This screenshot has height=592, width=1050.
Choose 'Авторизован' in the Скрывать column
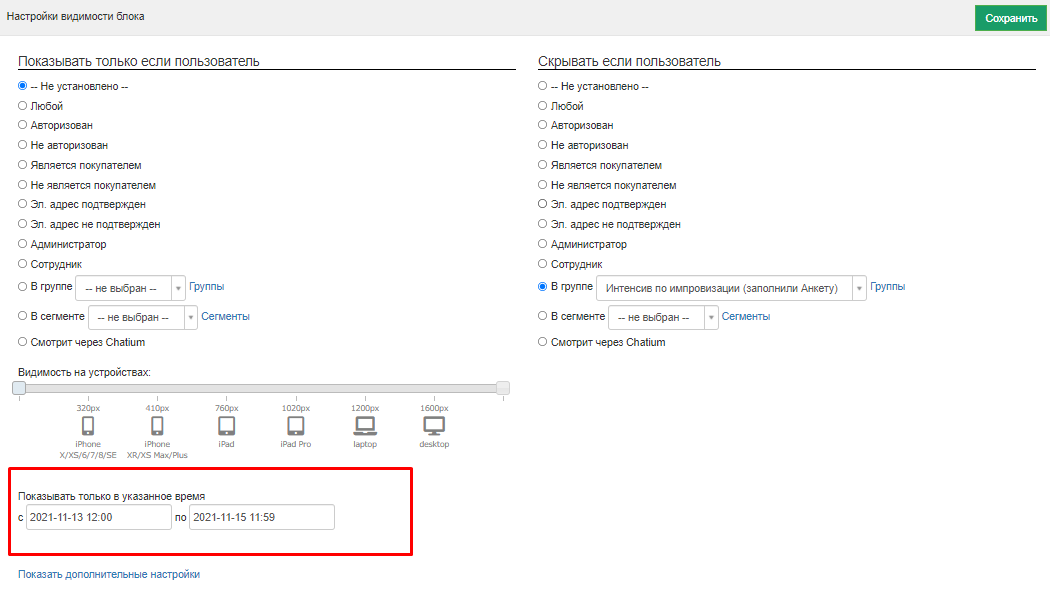pyautogui.click(x=542, y=125)
